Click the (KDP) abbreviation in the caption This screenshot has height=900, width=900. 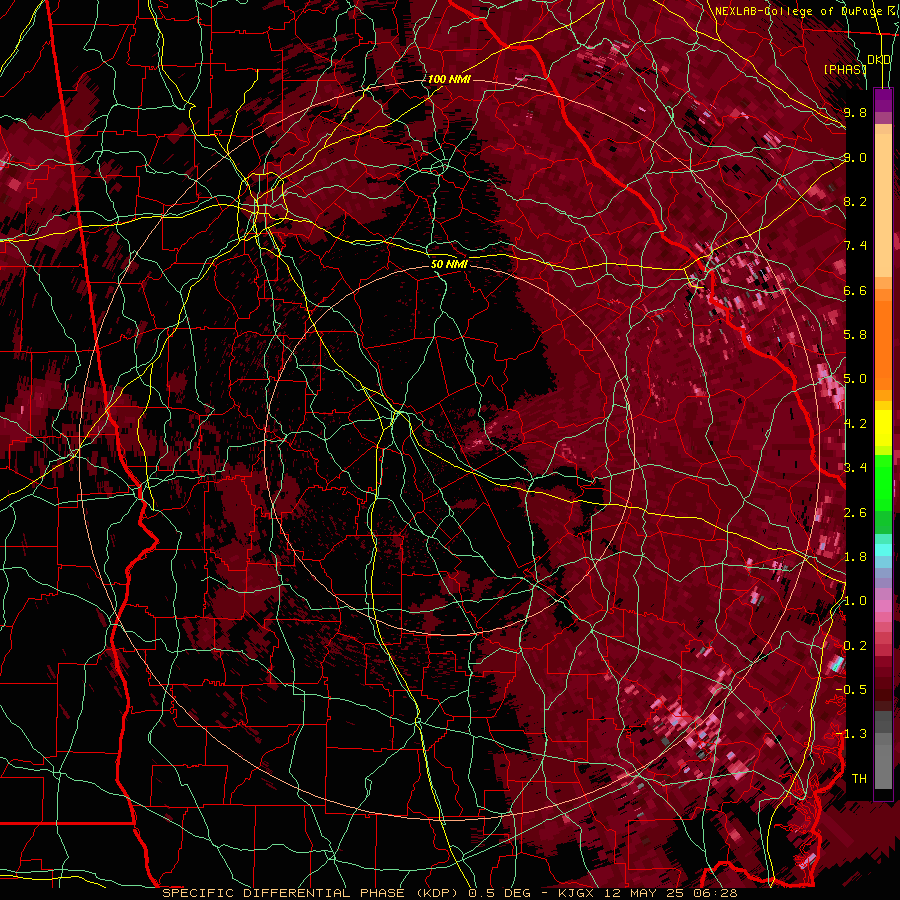point(437,893)
